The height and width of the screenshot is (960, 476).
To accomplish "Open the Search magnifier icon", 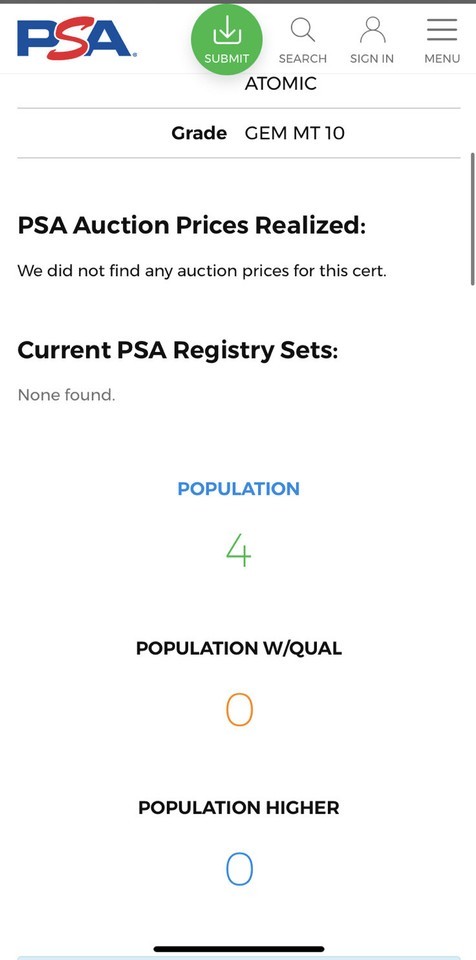I will [303, 30].
